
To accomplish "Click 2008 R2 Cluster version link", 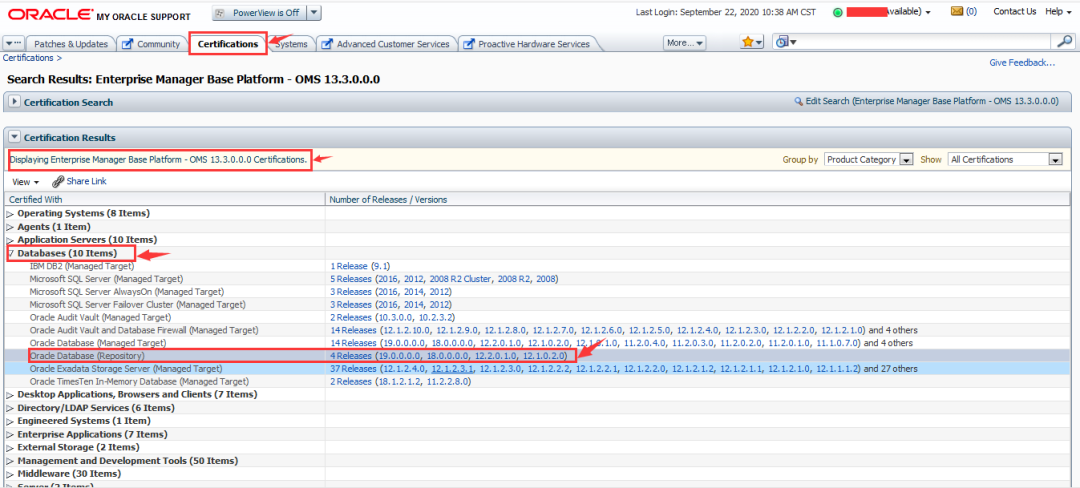I will coord(462,279).
